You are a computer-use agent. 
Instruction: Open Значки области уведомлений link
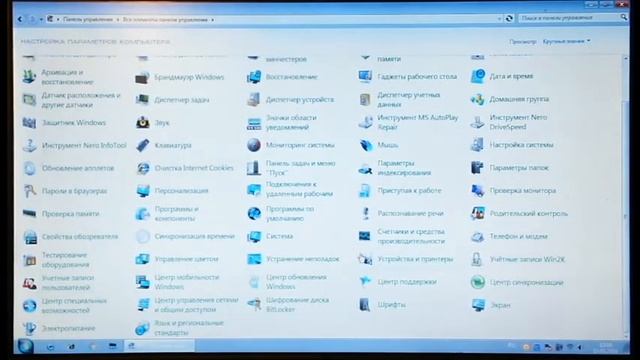pyautogui.click(x=291, y=122)
